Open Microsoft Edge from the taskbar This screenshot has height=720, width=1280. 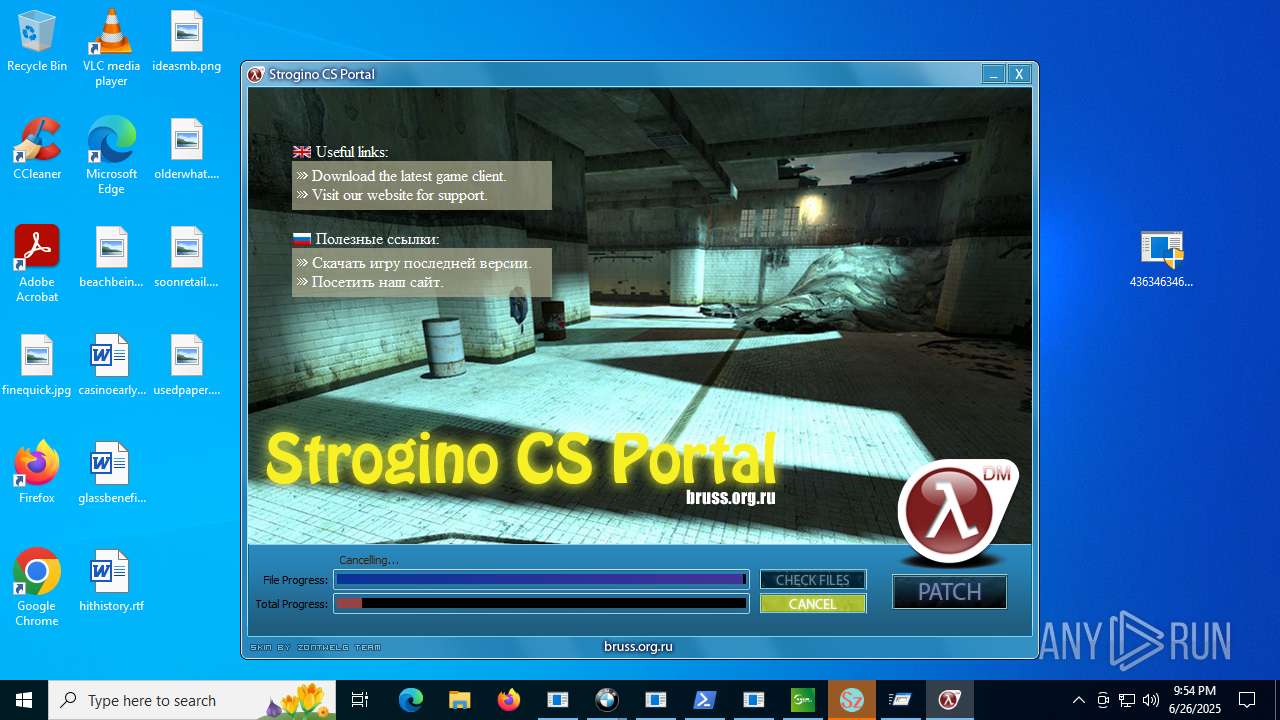pos(411,700)
